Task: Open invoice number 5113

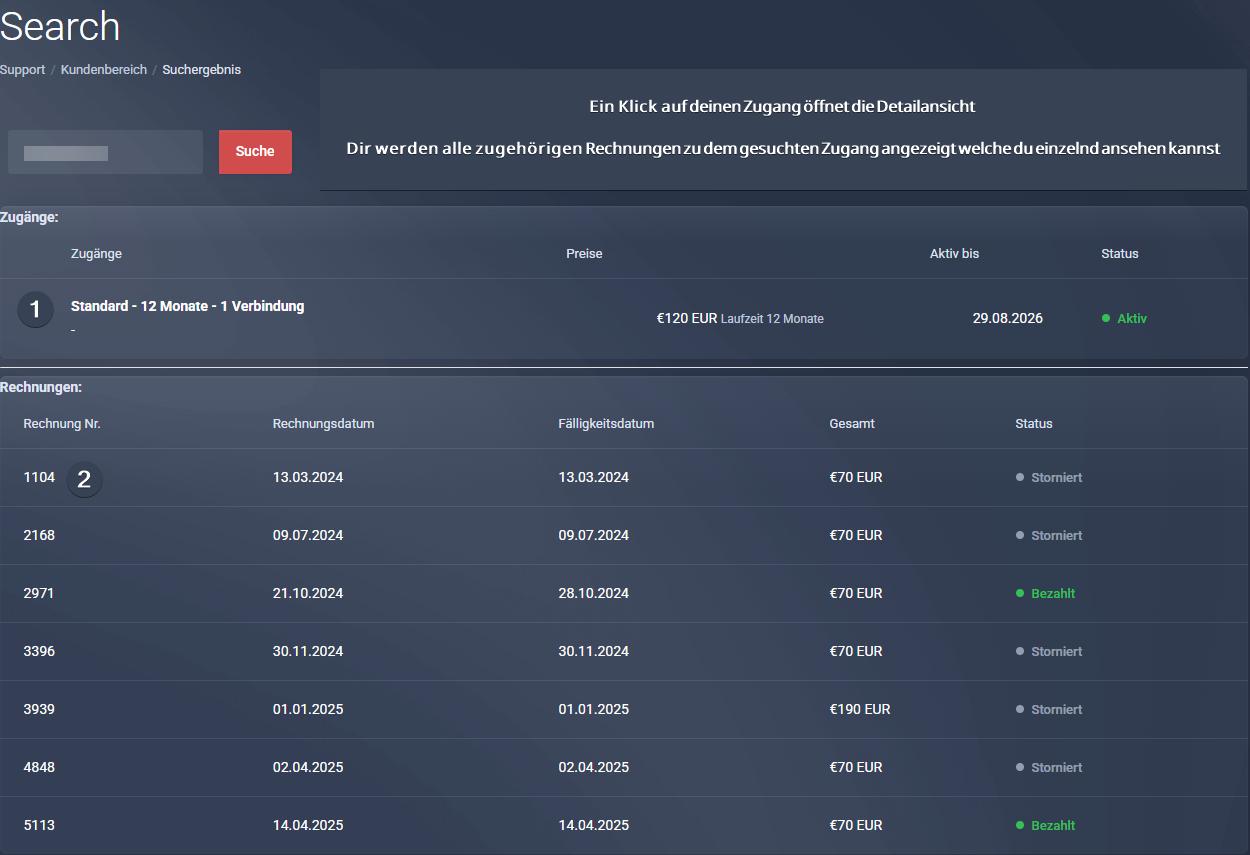Action: tap(39, 826)
